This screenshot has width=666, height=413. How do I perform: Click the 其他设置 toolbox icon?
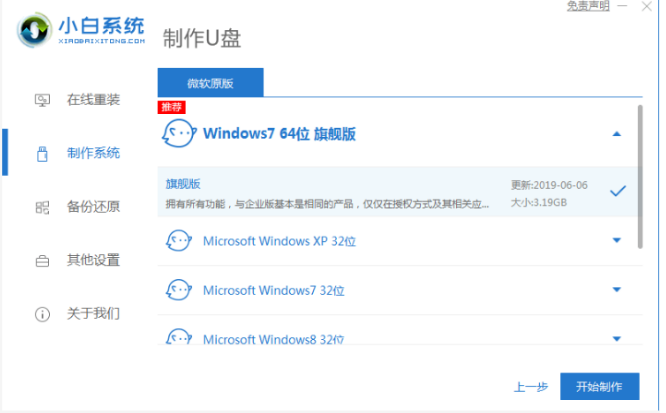tap(42, 261)
